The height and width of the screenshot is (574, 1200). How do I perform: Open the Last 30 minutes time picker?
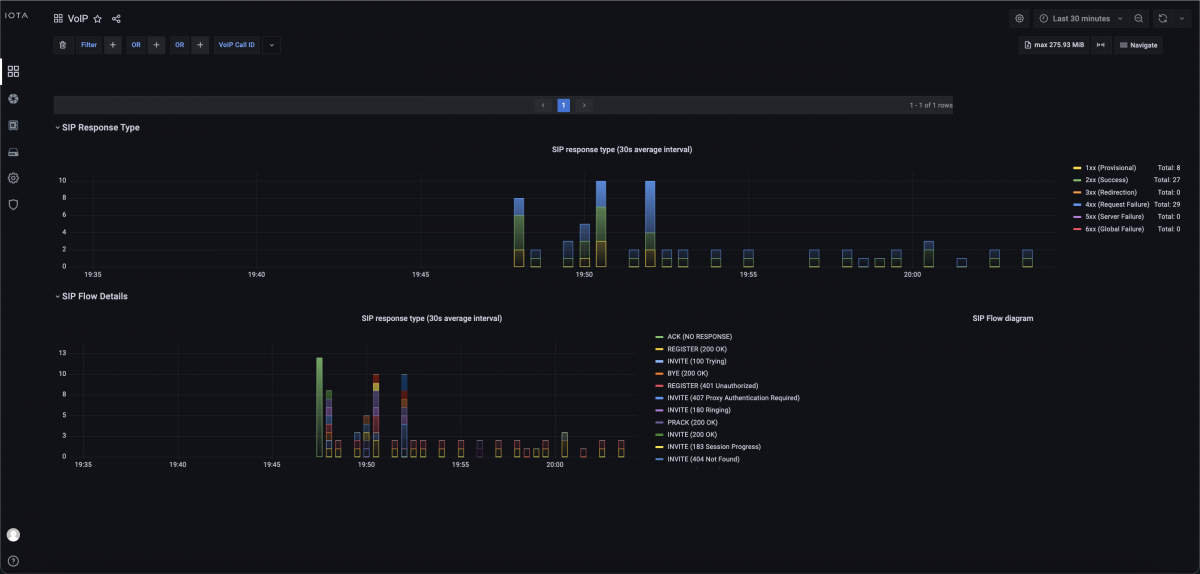coord(1080,18)
